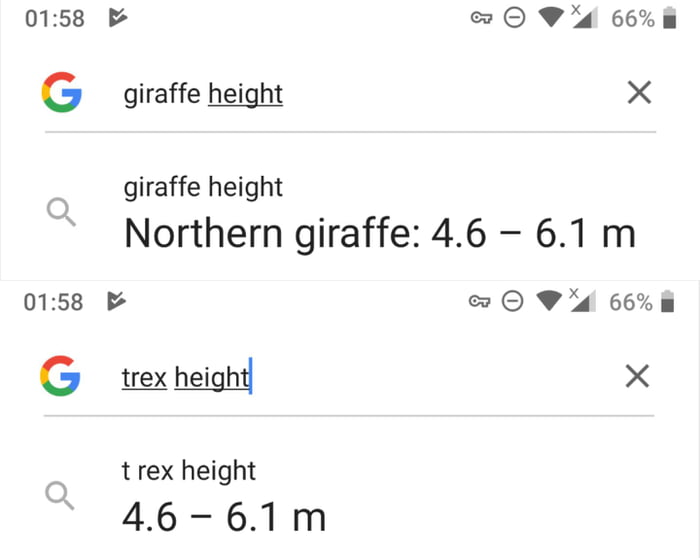Select the Northern giraffe 4.6 – 6.1 m result
The image size is (700, 558).
tap(379, 232)
